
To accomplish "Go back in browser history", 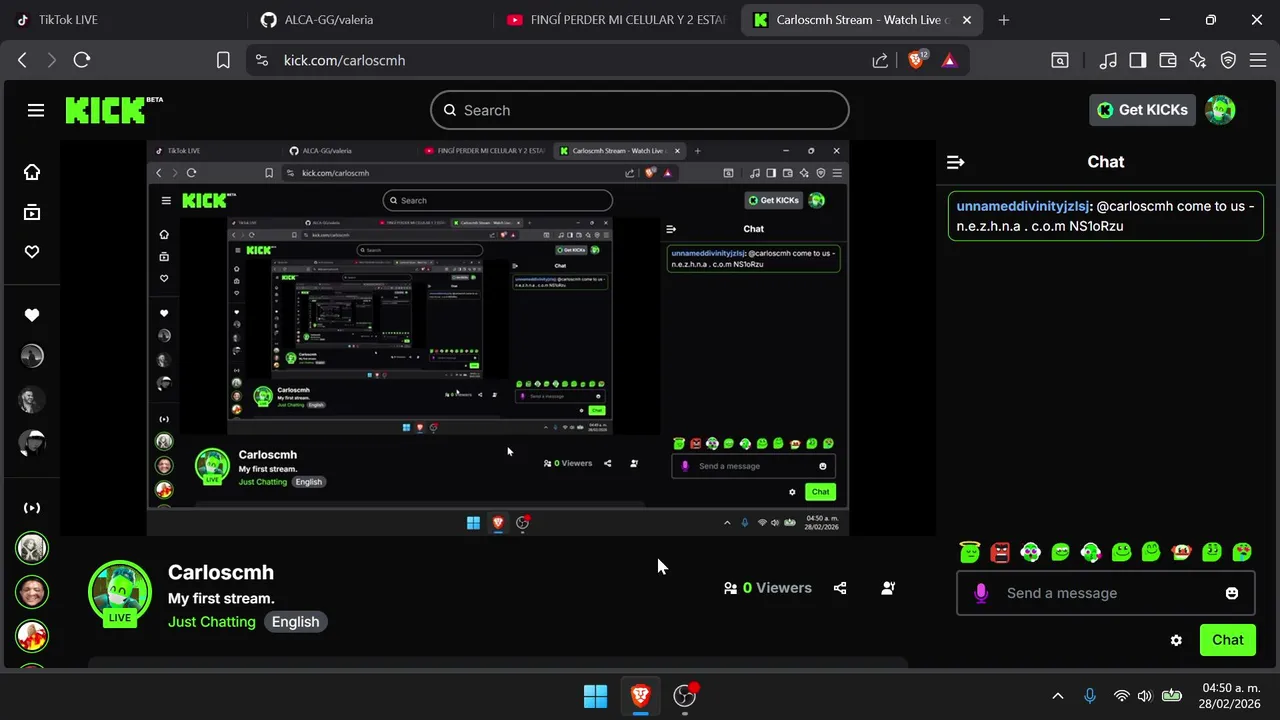I will click(22, 60).
